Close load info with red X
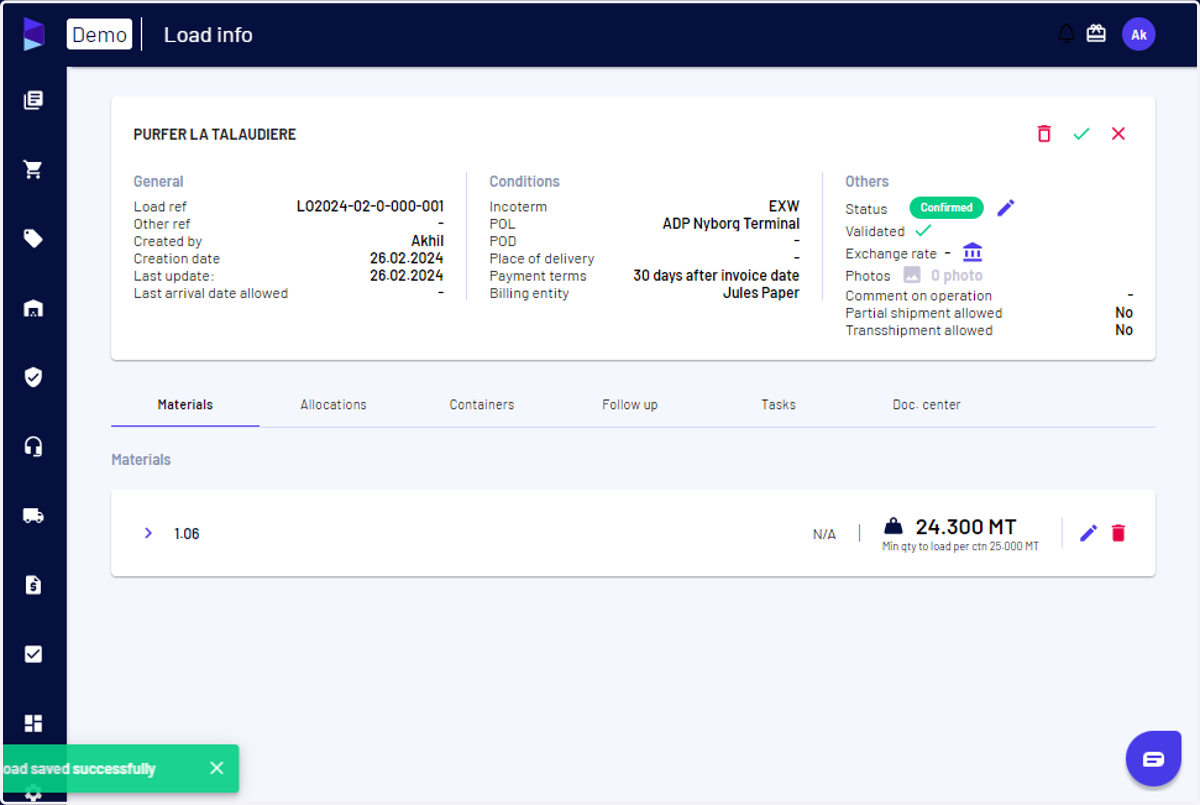This screenshot has height=805, width=1200. click(x=1118, y=134)
